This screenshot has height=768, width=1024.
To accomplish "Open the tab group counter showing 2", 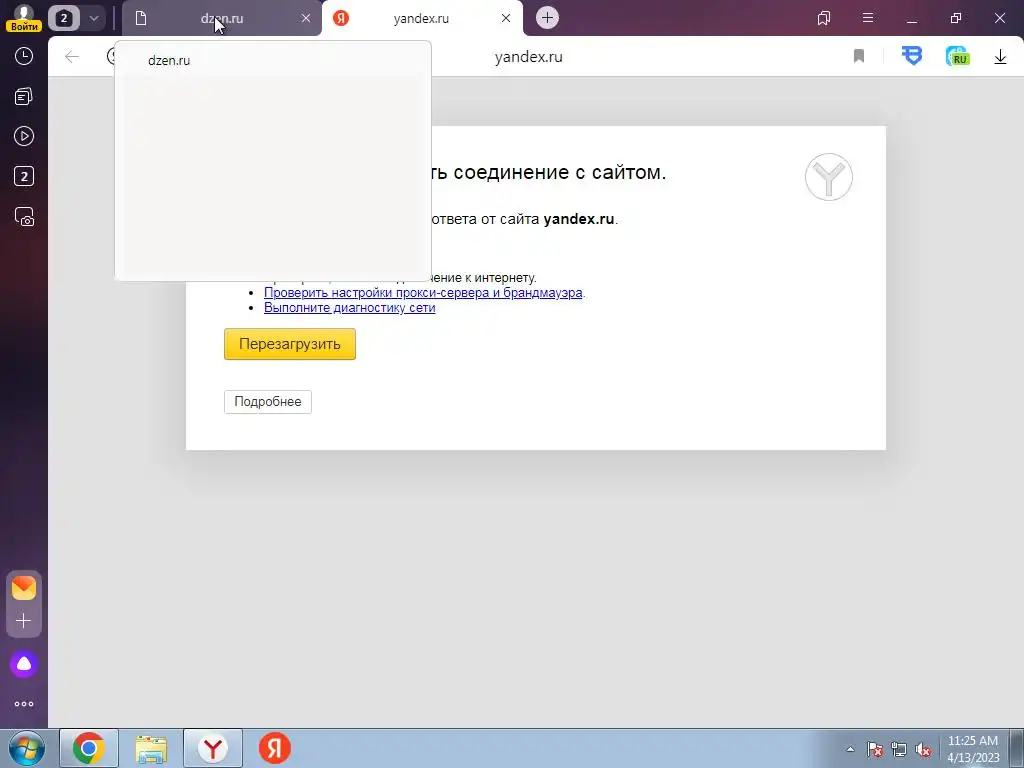I will pyautogui.click(x=63, y=18).
